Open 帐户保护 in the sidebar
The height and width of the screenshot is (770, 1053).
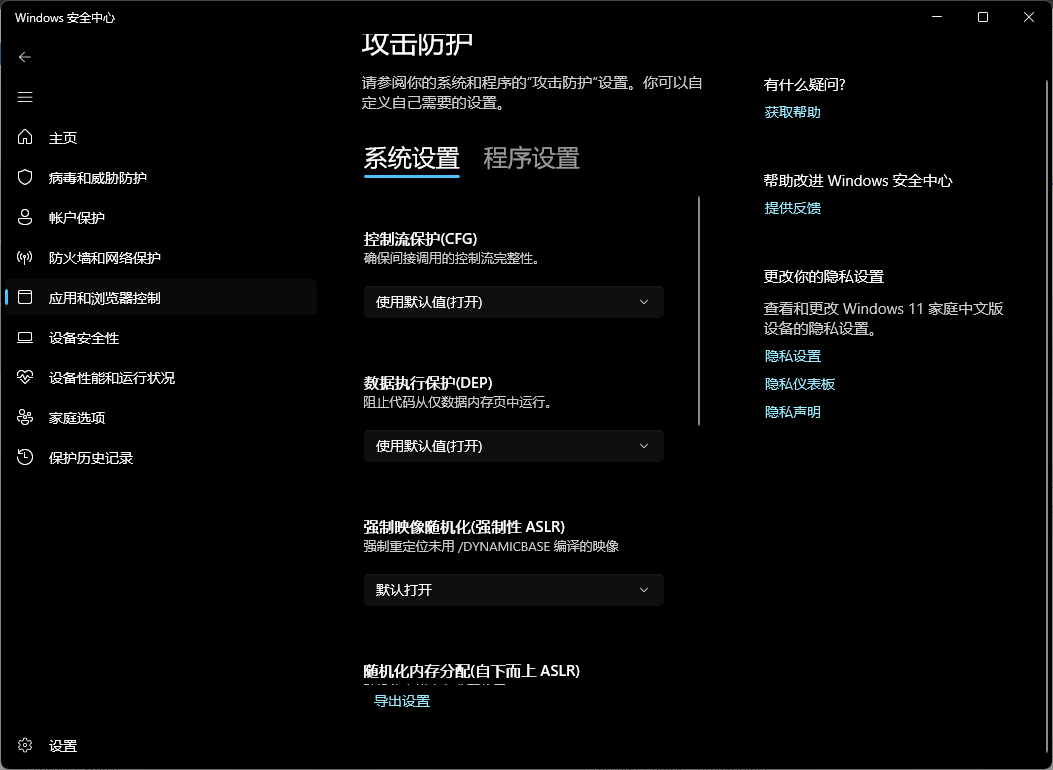click(x=161, y=218)
